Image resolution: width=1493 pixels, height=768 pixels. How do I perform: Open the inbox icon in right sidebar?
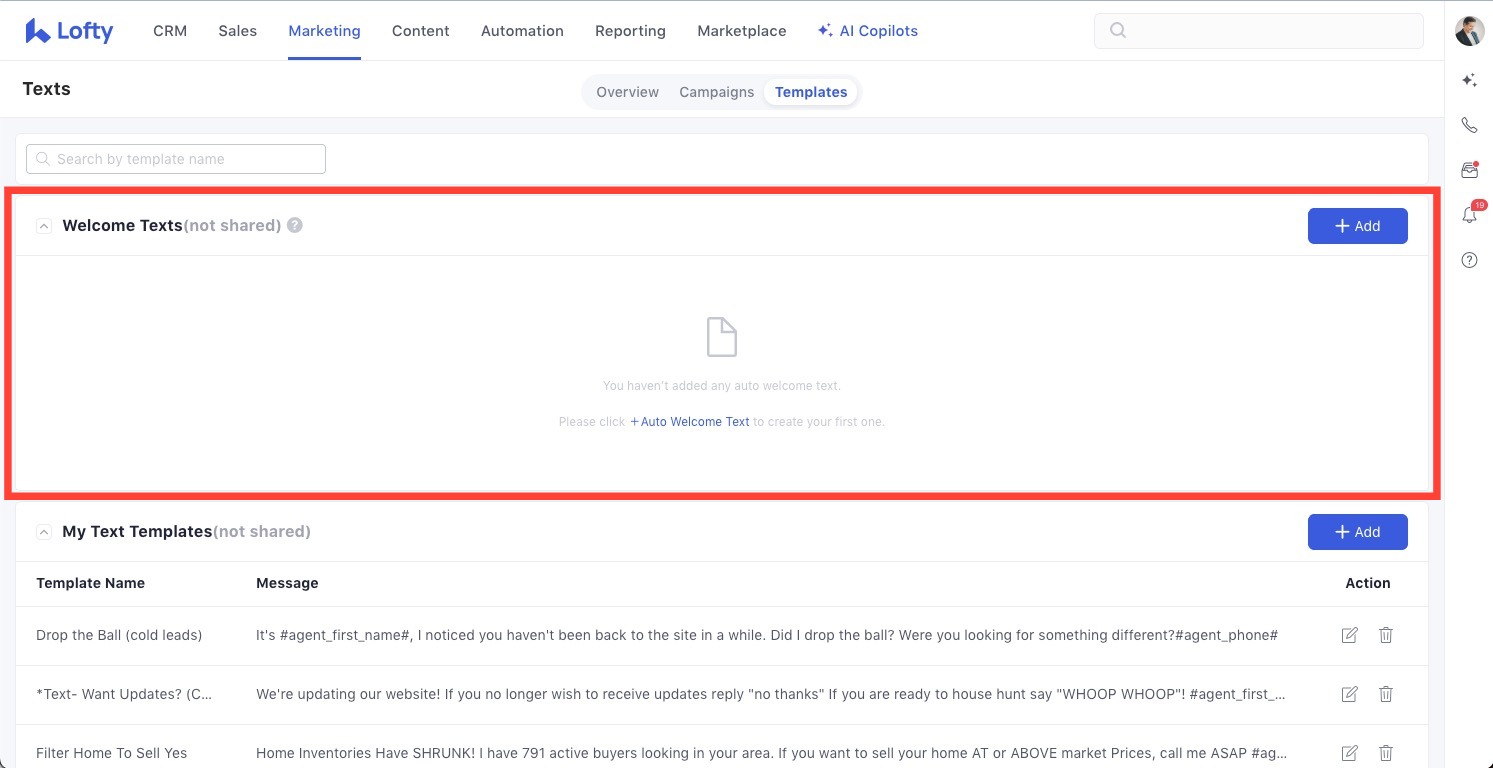1469,170
